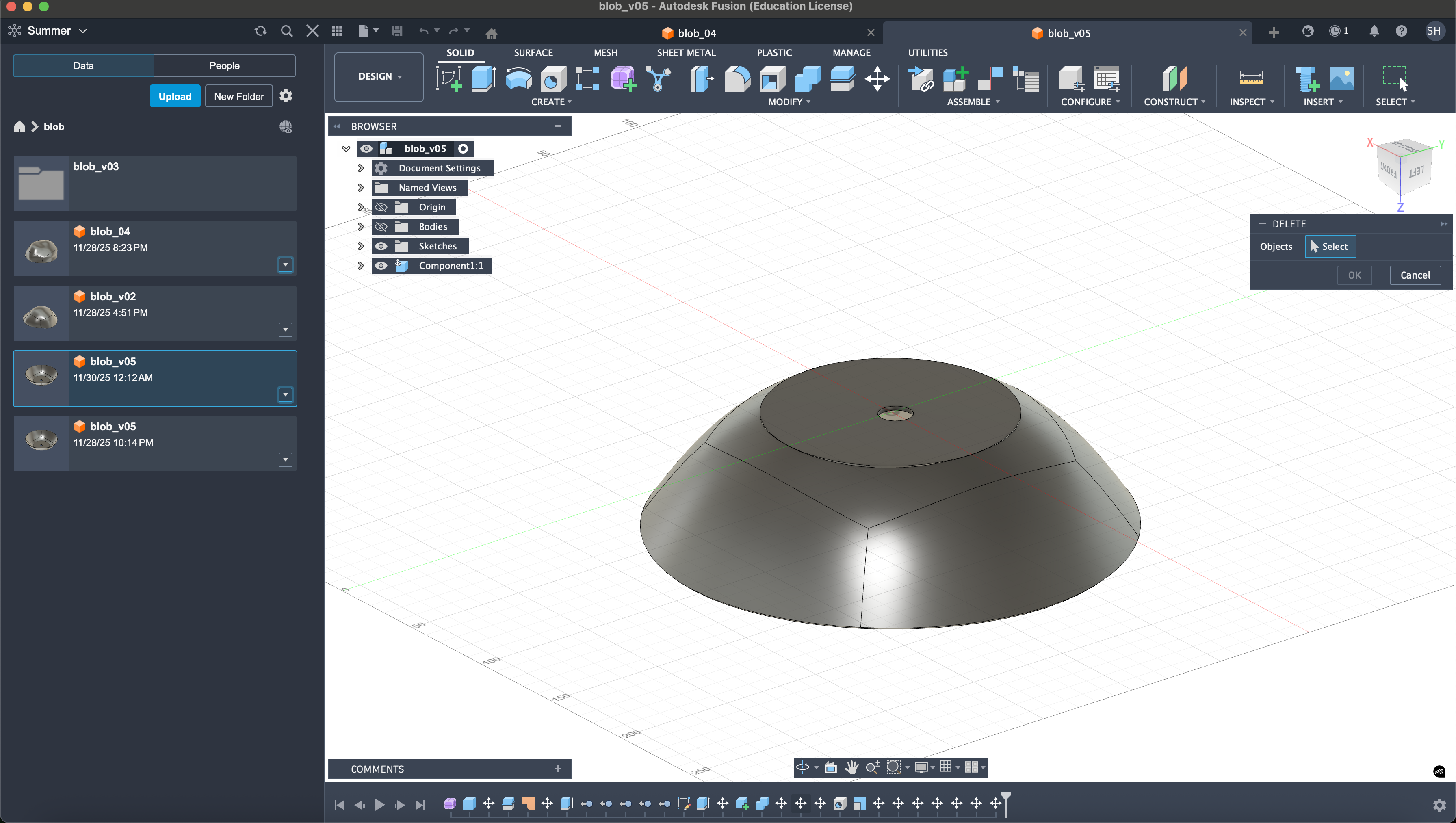
Task: Click the Joint icon in Assemble
Action: [991, 78]
